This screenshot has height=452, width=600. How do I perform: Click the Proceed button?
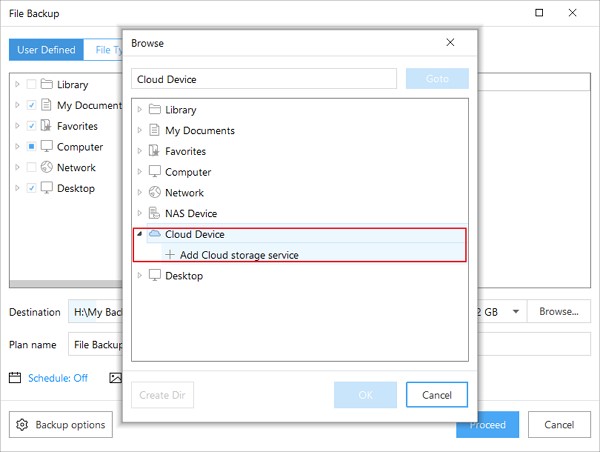coord(488,424)
